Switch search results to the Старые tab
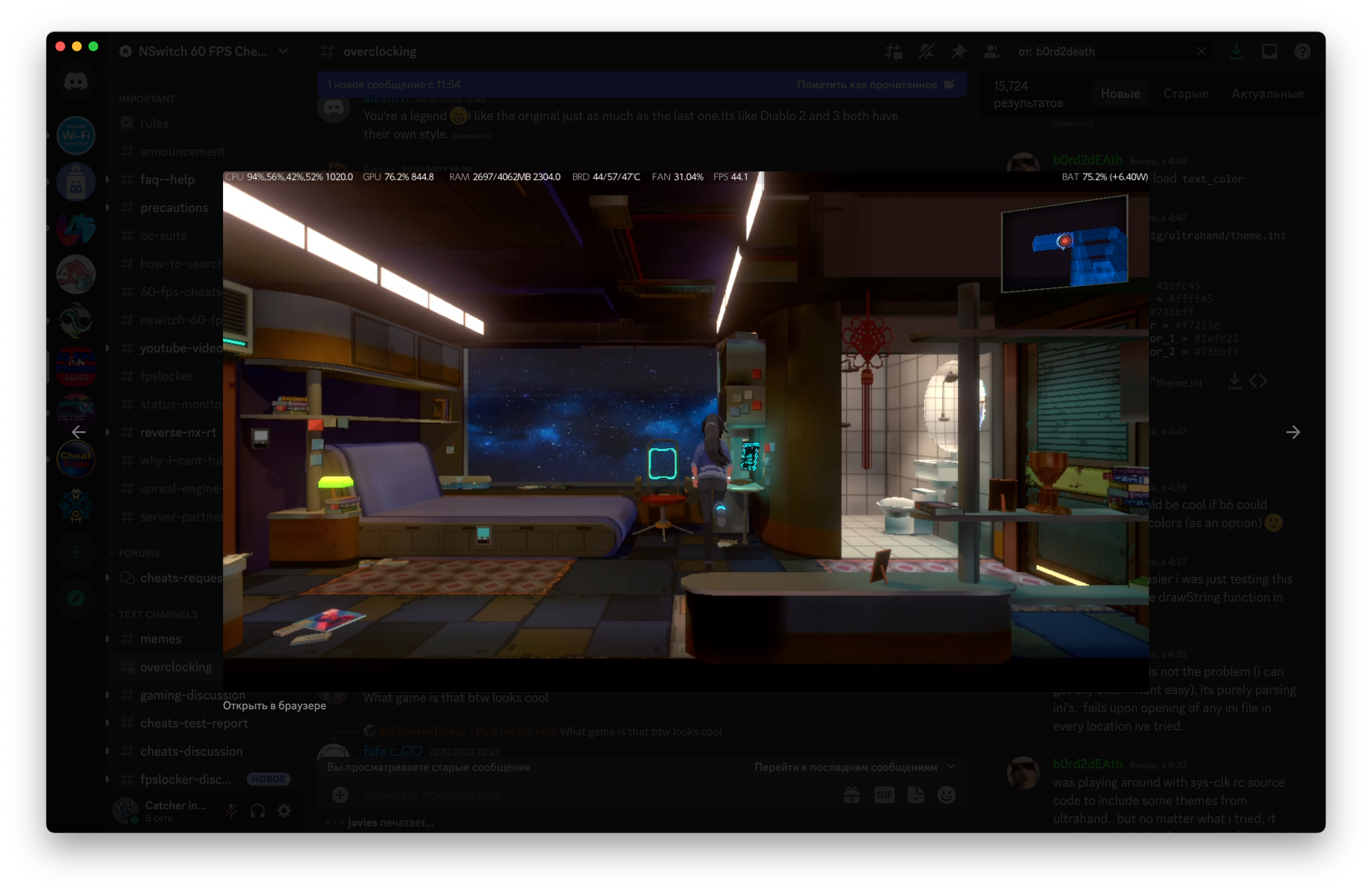This screenshot has height=894, width=1372. [1185, 93]
